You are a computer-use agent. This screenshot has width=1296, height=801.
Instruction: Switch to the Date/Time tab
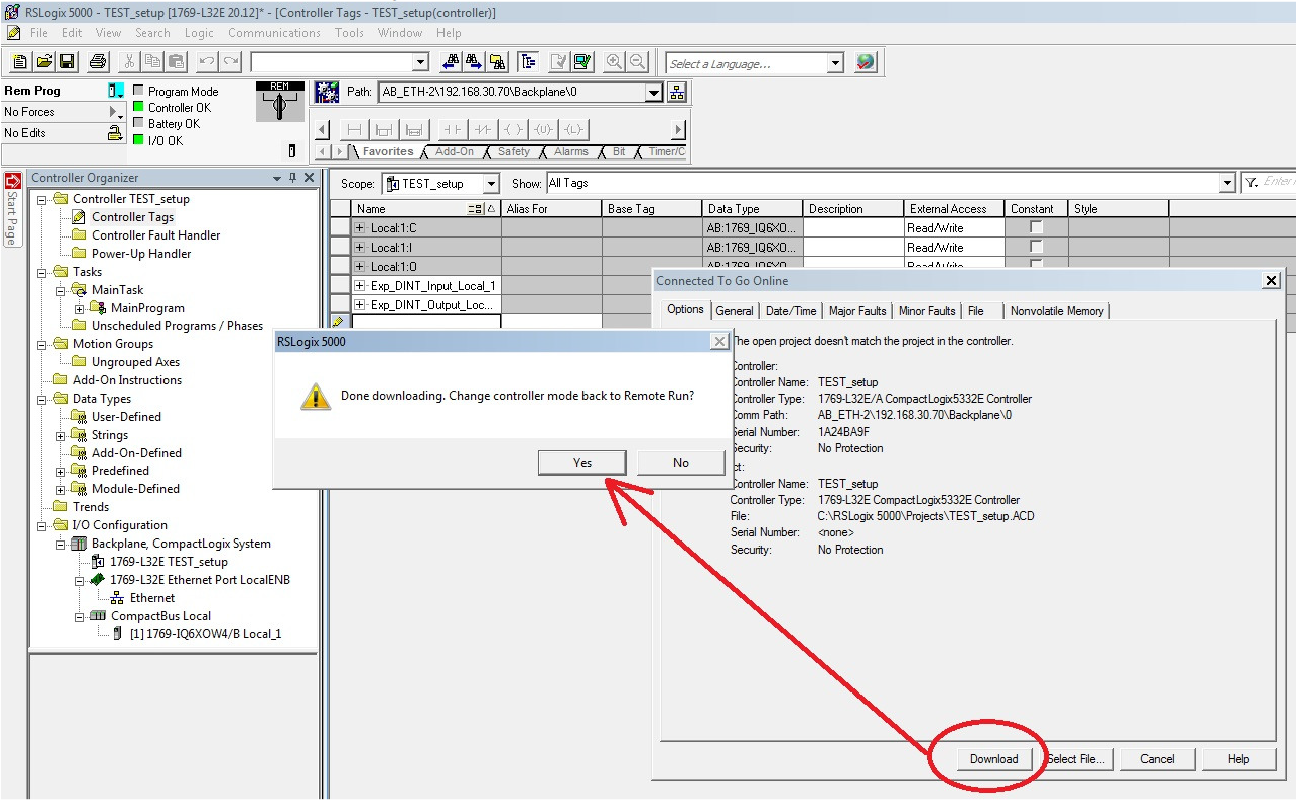(791, 311)
